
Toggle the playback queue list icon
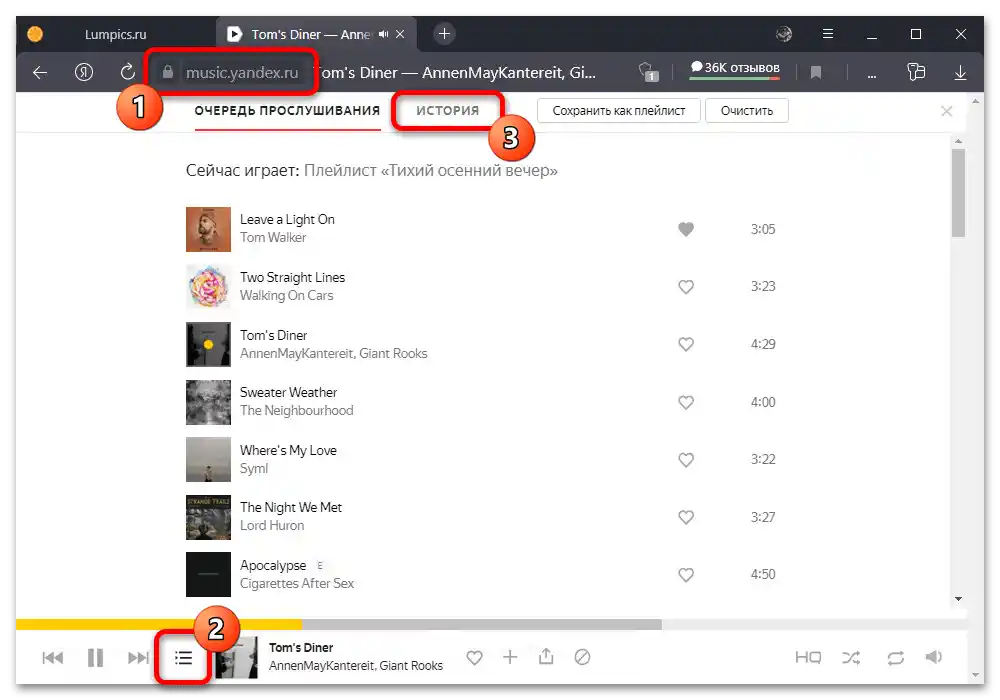click(x=184, y=657)
